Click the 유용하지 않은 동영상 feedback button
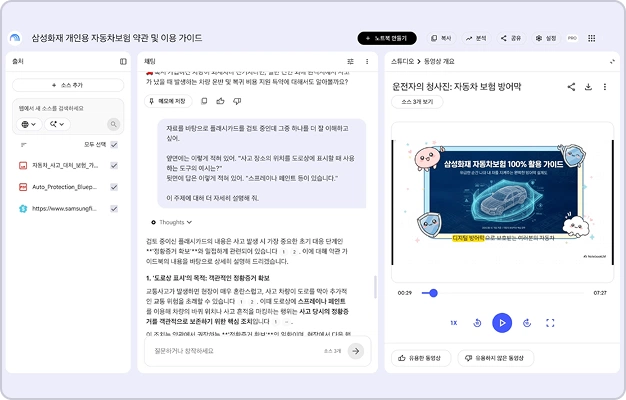The height and width of the screenshot is (400, 626). coord(495,358)
